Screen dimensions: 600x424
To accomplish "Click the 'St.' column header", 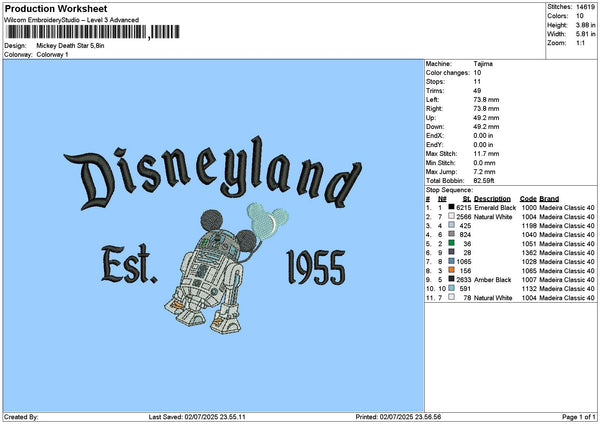I will [467, 199].
